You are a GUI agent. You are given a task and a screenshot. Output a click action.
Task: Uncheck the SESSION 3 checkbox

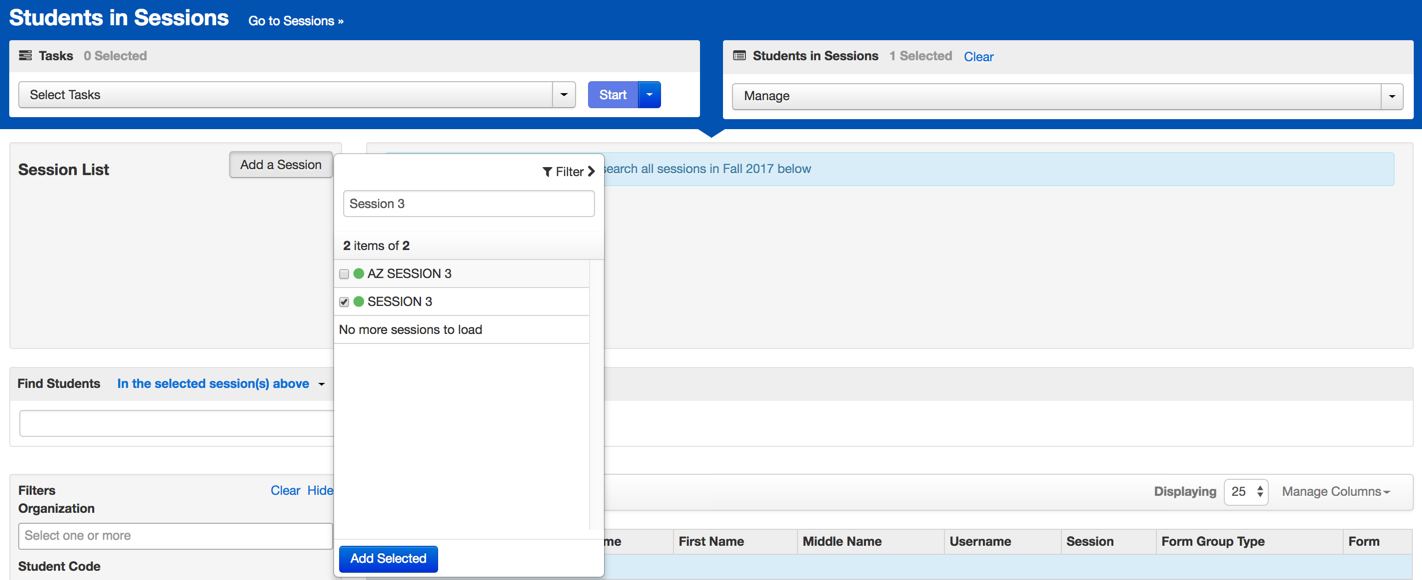[344, 302]
